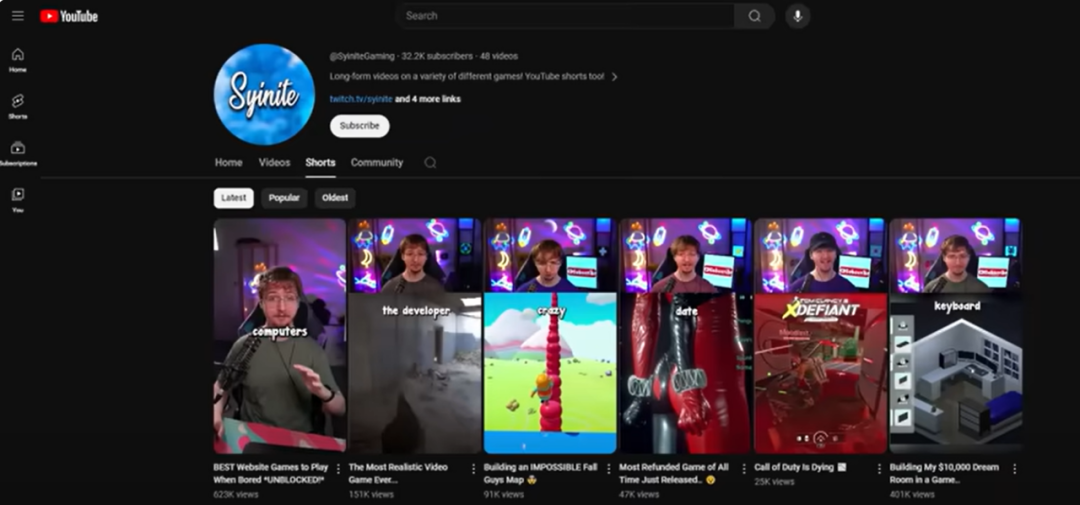
Task: Open the hamburger guide menu
Action: [18, 16]
